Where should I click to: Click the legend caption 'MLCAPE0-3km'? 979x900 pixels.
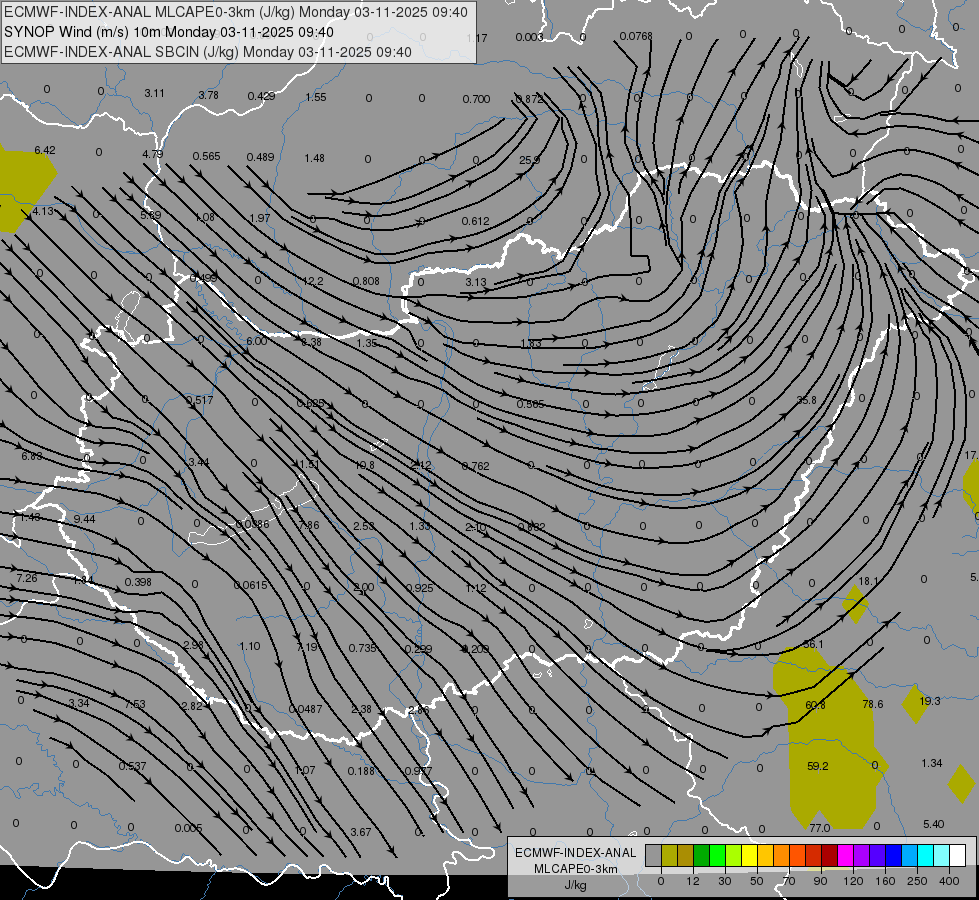575,869
